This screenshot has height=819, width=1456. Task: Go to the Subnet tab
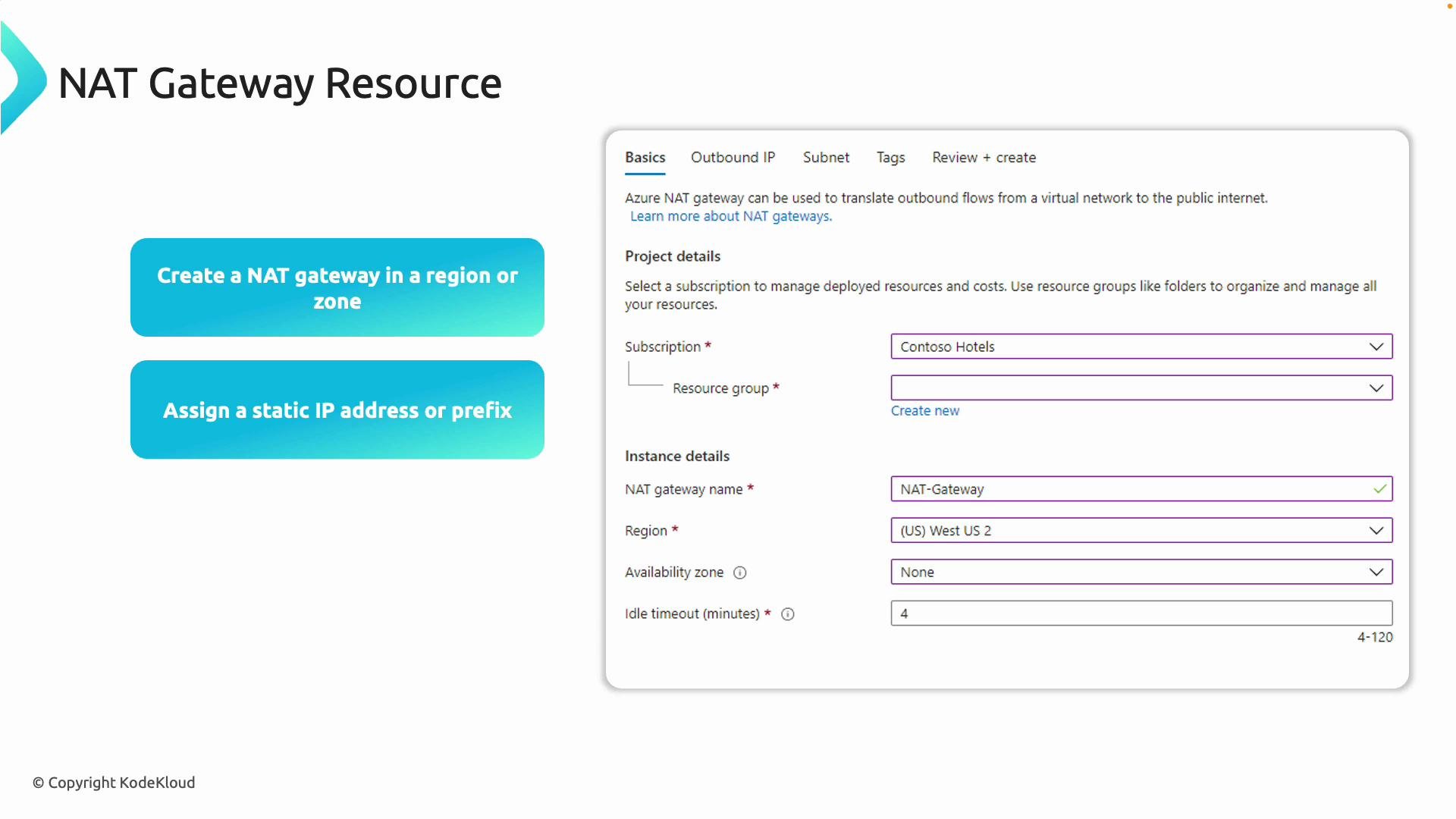pyautogui.click(x=826, y=158)
